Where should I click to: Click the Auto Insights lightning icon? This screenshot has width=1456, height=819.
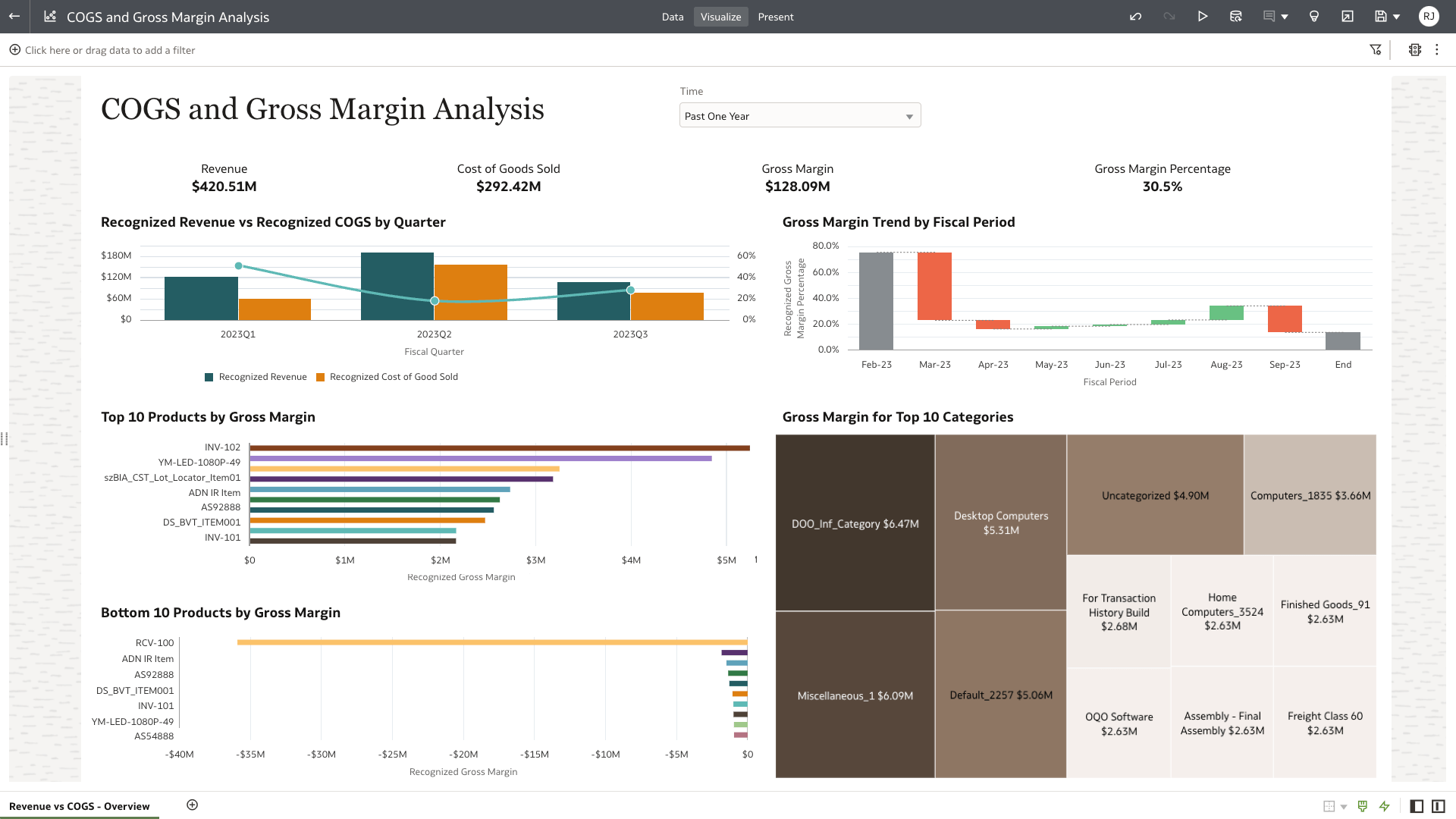coord(1385,806)
